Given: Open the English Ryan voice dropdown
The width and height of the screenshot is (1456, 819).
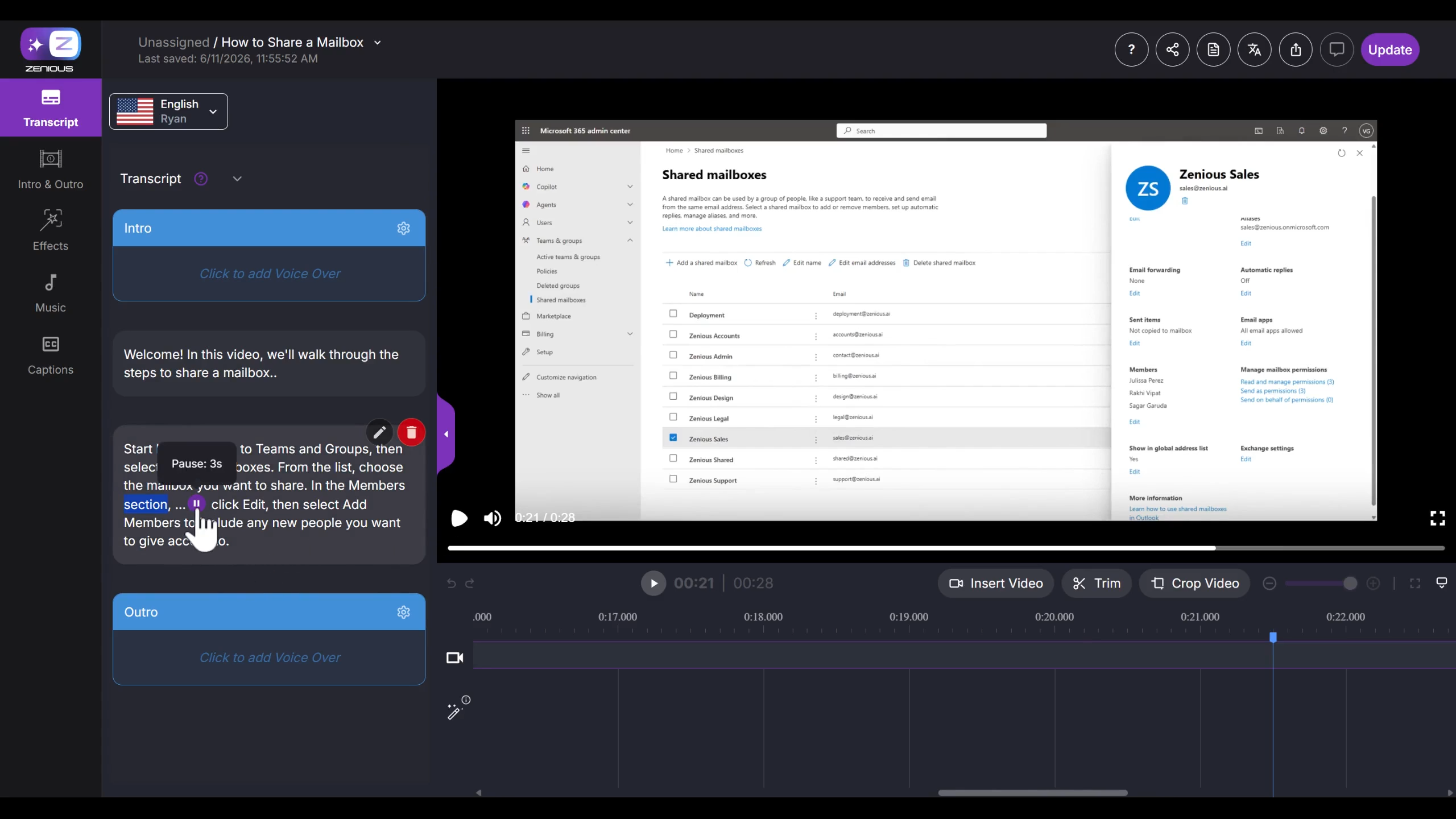Looking at the screenshot, I should 168,111.
